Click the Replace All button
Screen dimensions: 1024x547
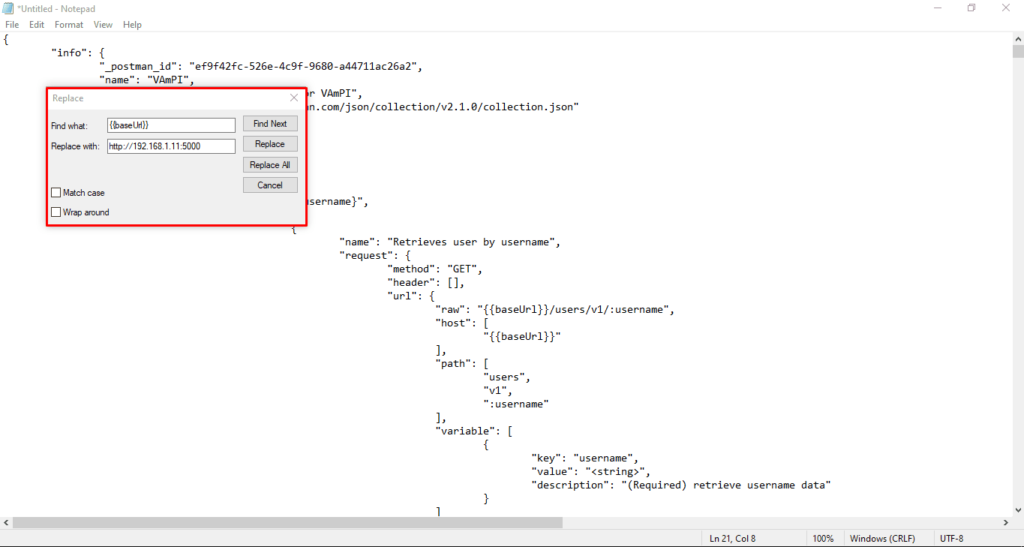click(270, 164)
